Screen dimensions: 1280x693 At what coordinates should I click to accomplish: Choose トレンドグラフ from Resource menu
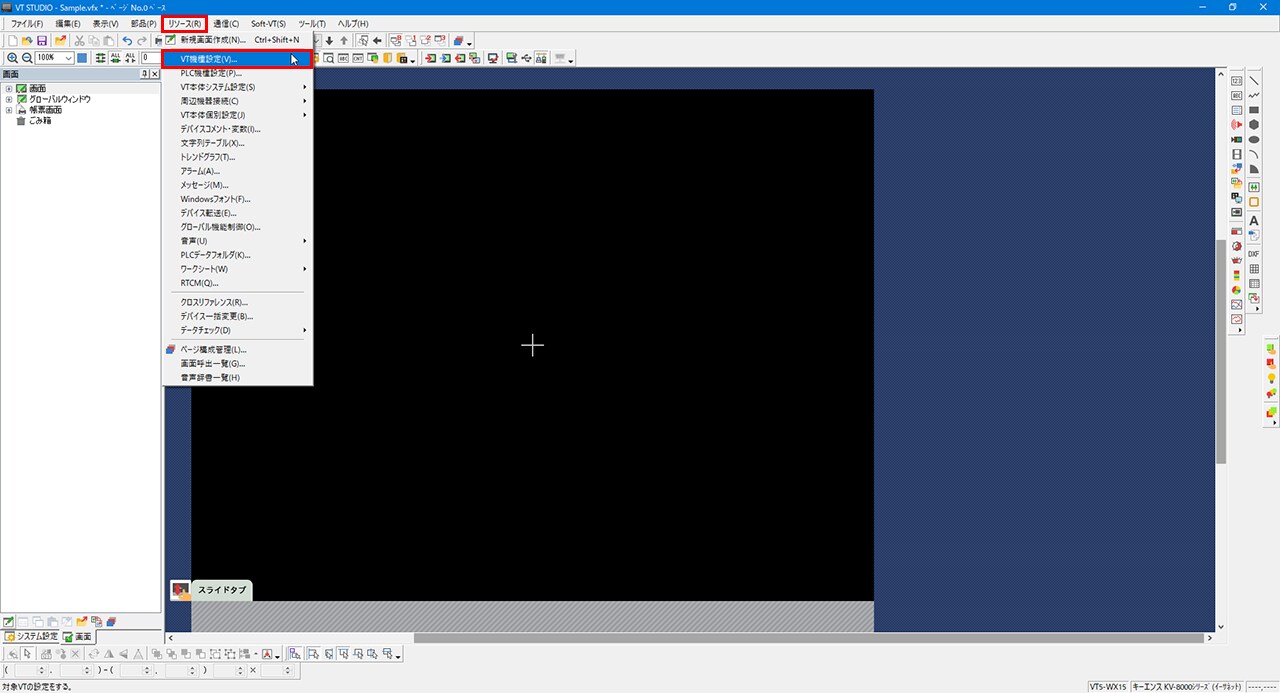pyautogui.click(x=207, y=157)
